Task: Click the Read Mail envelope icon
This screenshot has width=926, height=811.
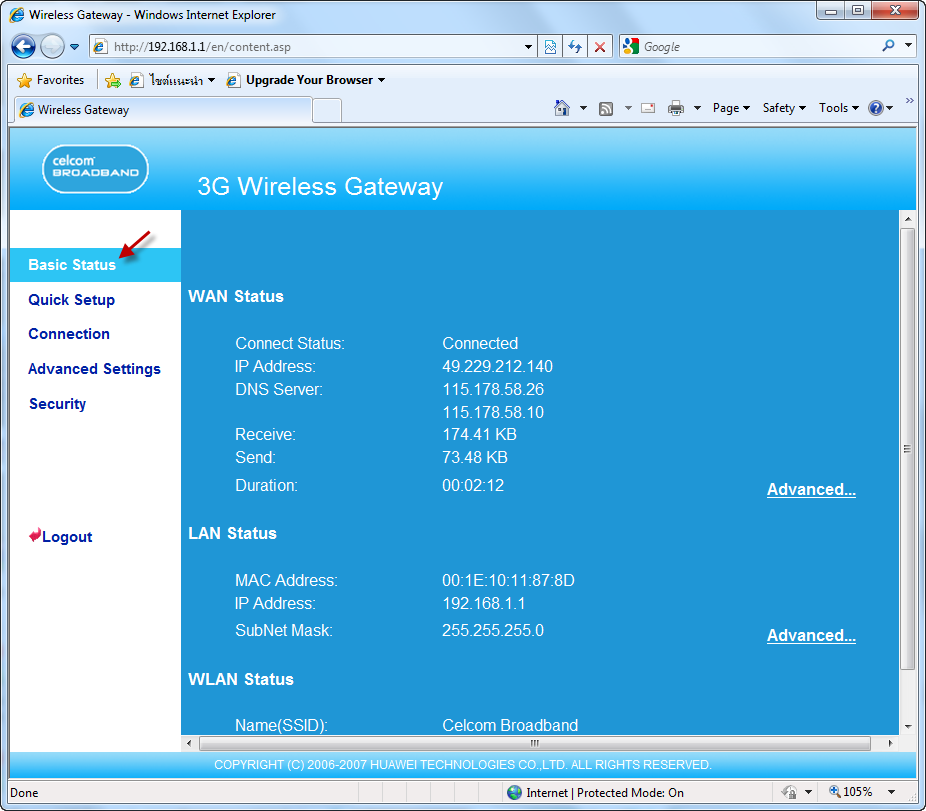Action: point(648,108)
